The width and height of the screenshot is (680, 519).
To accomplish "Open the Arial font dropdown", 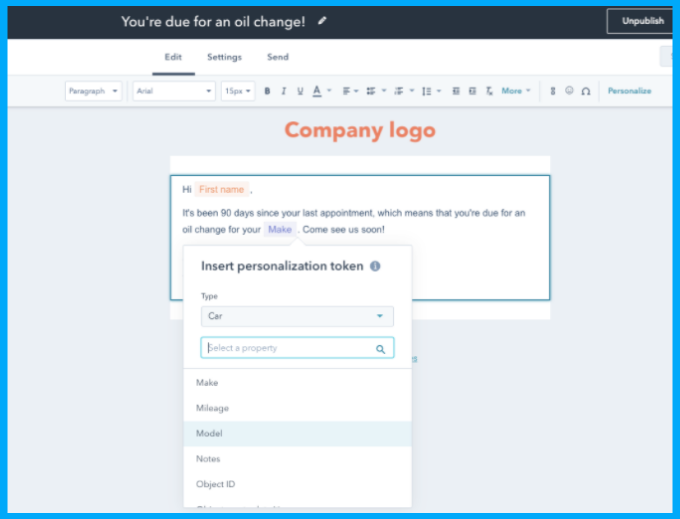I will [x=174, y=91].
